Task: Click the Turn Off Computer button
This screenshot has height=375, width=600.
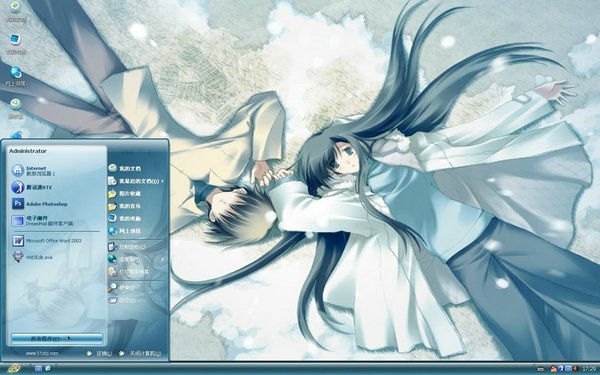Action: [140, 353]
